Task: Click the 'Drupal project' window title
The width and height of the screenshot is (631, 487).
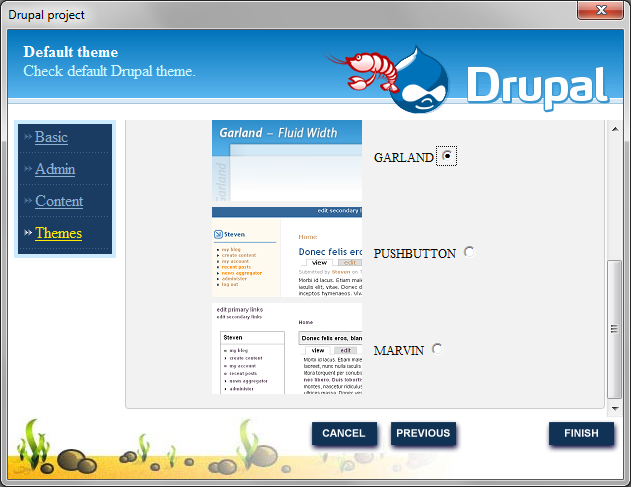Action: point(46,15)
